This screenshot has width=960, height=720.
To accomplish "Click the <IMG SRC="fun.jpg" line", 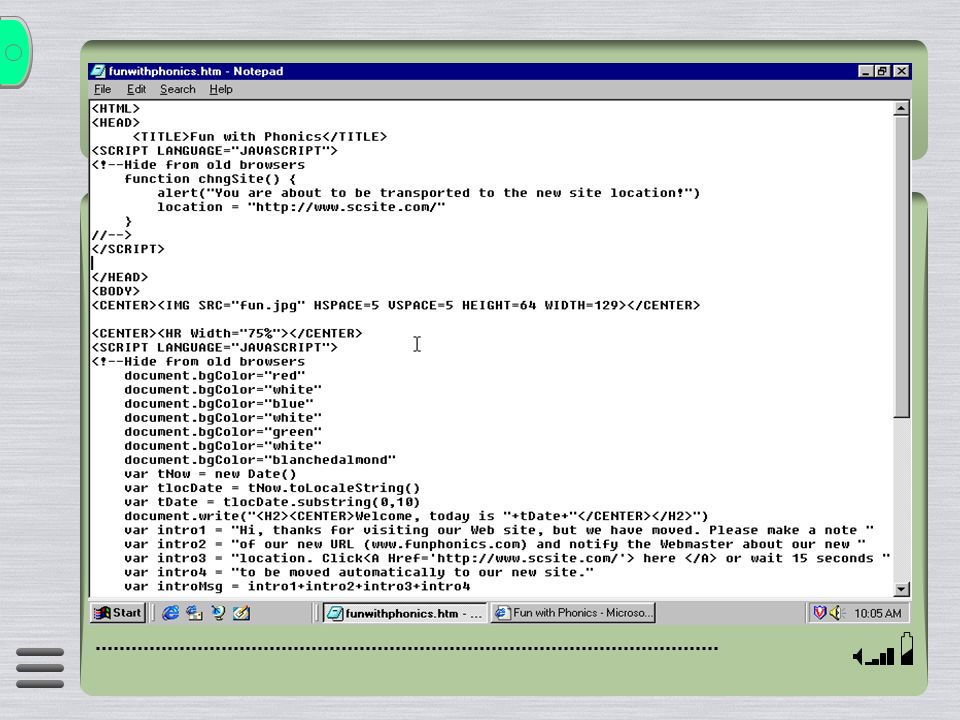I will (396, 306).
